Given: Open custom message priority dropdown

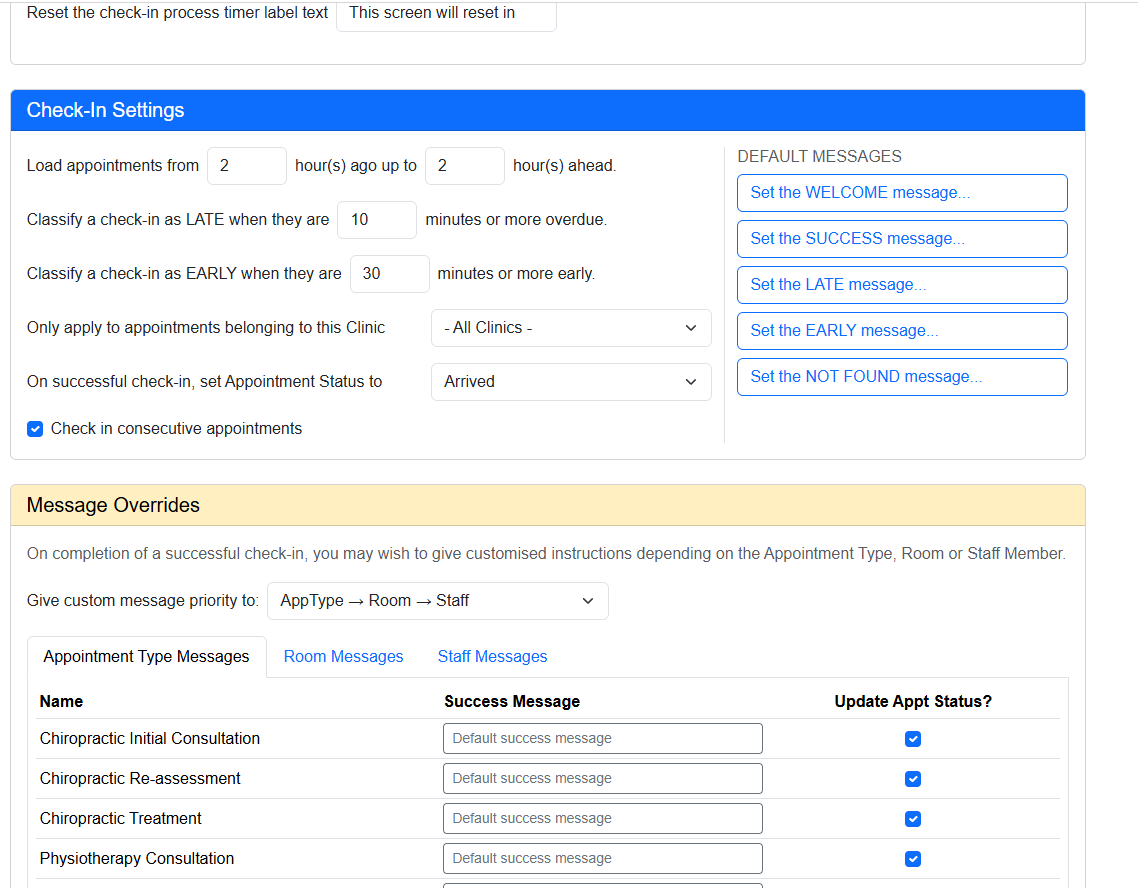Looking at the screenshot, I should [x=438, y=601].
